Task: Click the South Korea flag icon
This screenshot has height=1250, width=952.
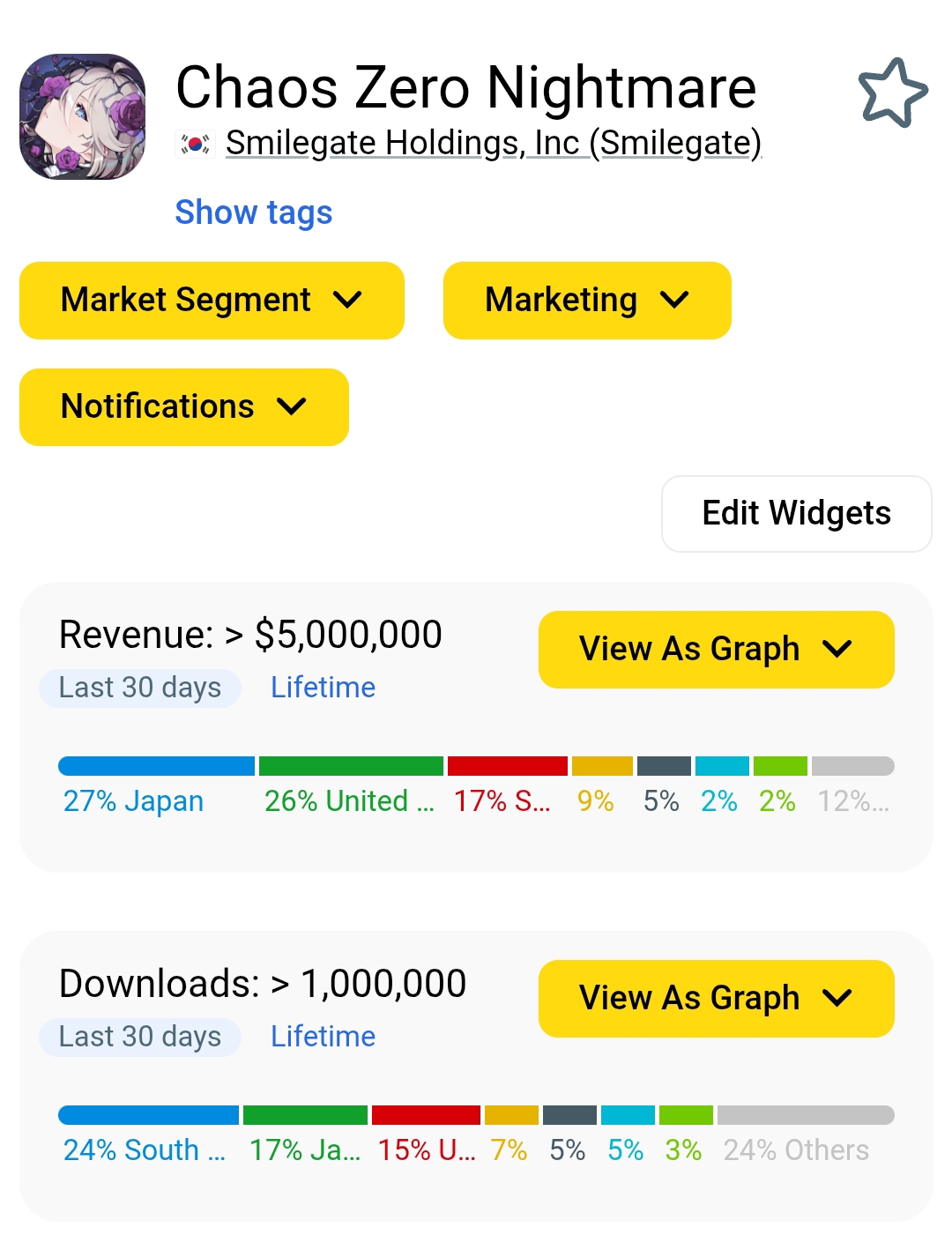Action: pyautogui.click(x=195, y=144)
